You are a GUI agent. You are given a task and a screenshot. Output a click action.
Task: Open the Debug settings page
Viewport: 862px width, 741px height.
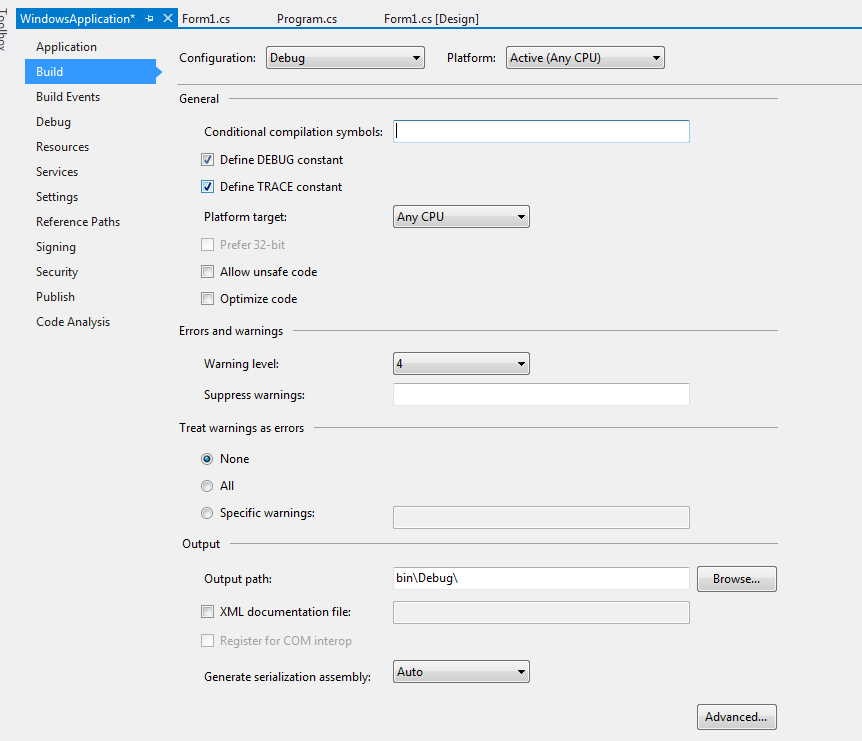click(x=53, y=121)
